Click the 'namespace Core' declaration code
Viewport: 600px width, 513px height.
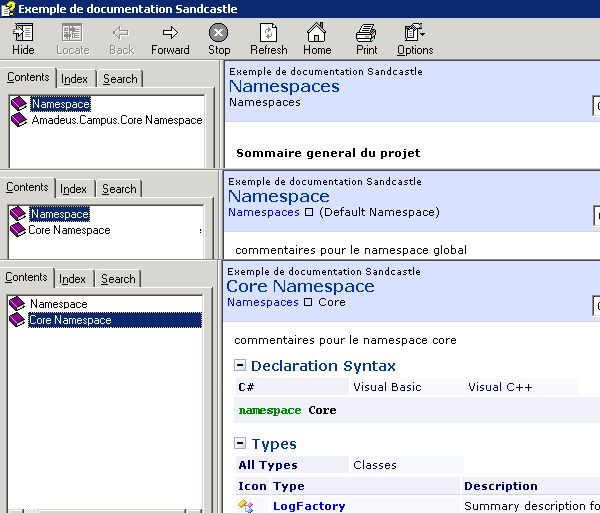(287, 410)
